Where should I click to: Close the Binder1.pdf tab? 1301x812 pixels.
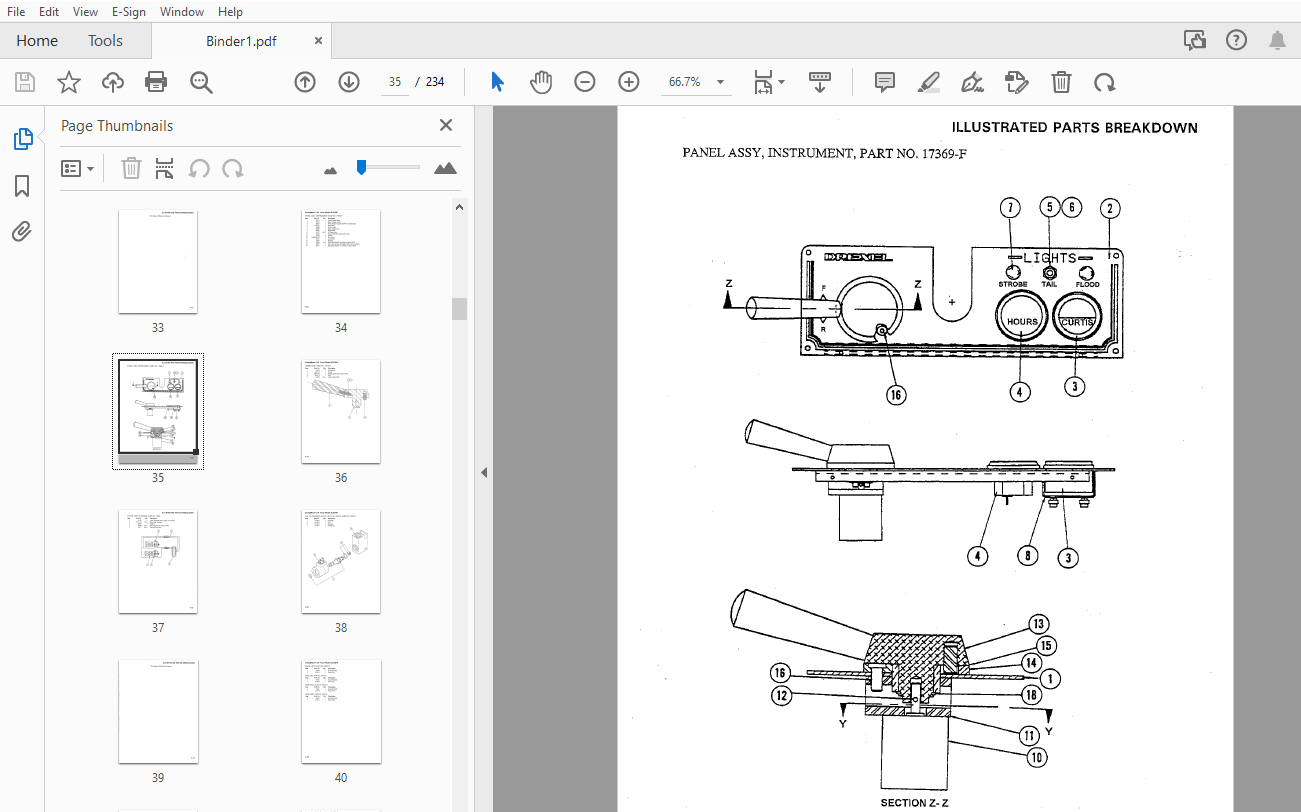click(x=319, y=41)
